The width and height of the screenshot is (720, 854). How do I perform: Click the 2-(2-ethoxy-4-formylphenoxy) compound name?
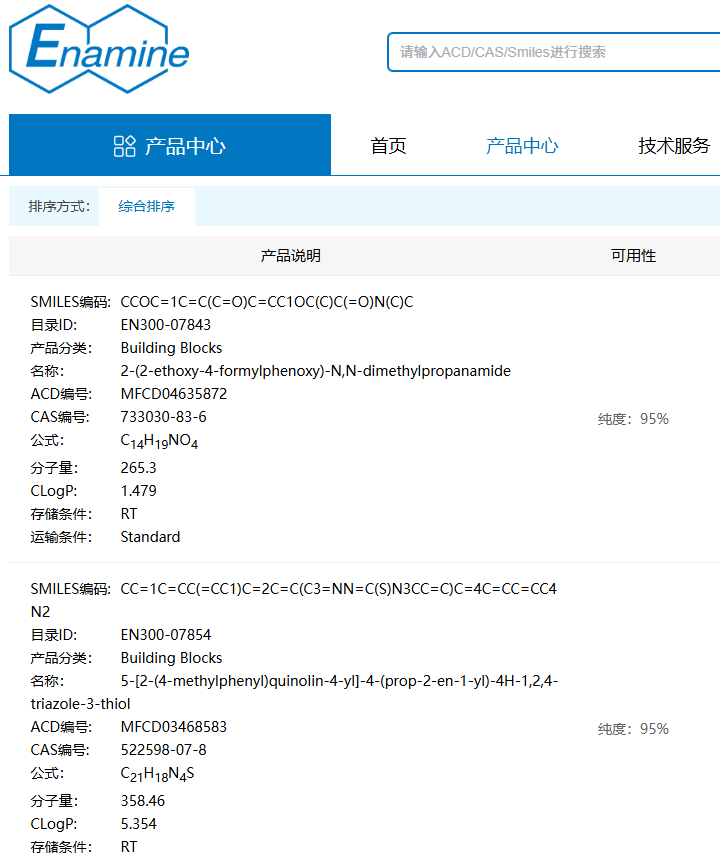315,371
